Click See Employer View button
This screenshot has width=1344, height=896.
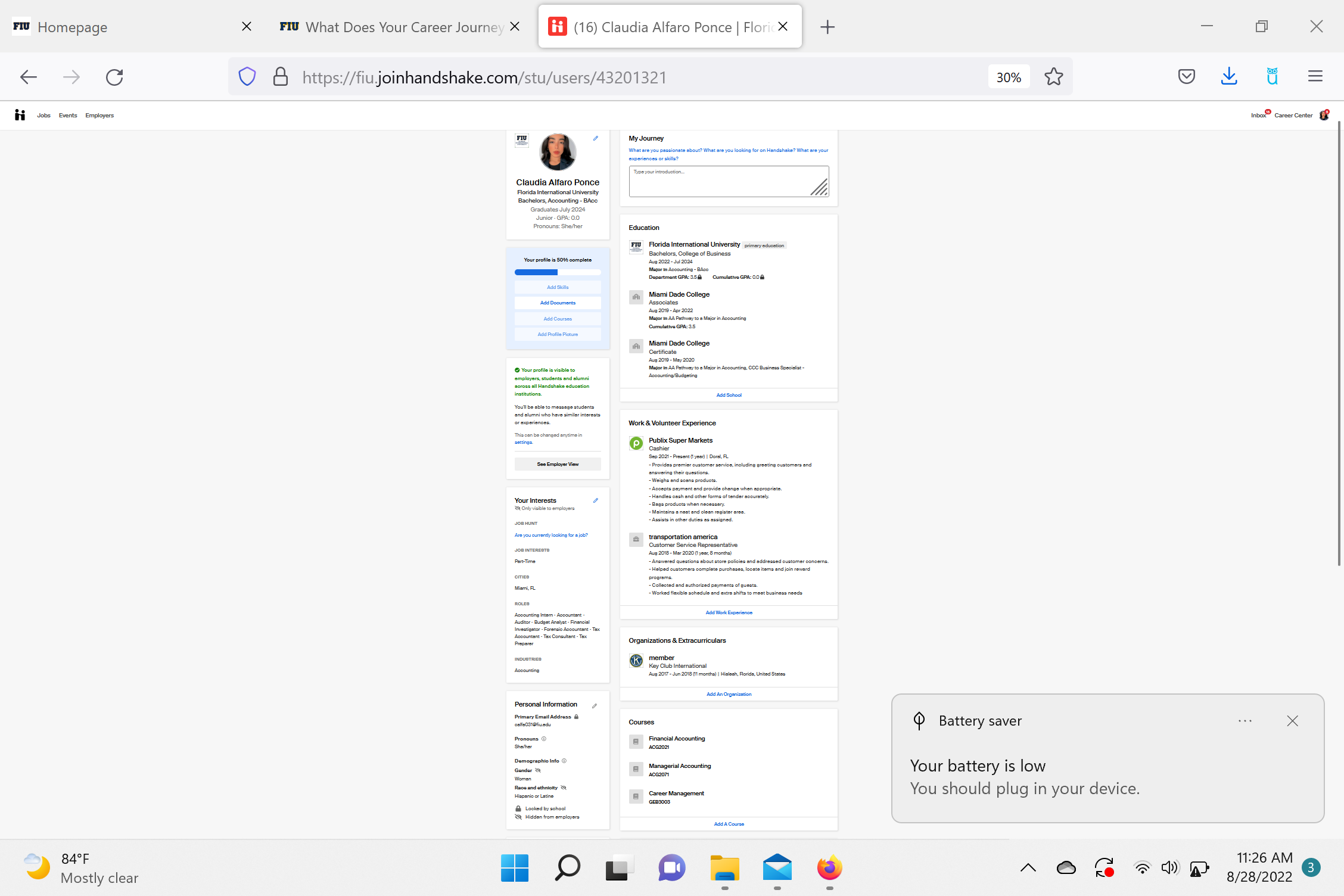coord(558,464)
